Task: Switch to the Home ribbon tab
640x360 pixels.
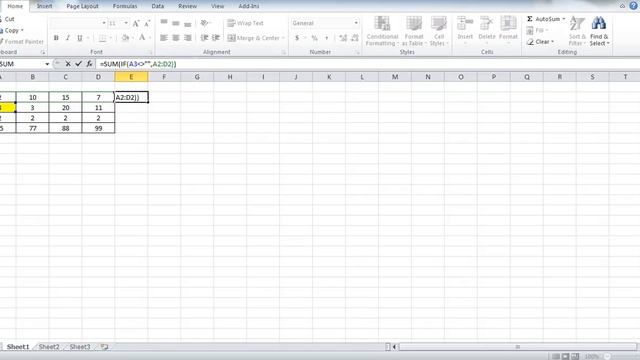Action: [15, 6]
